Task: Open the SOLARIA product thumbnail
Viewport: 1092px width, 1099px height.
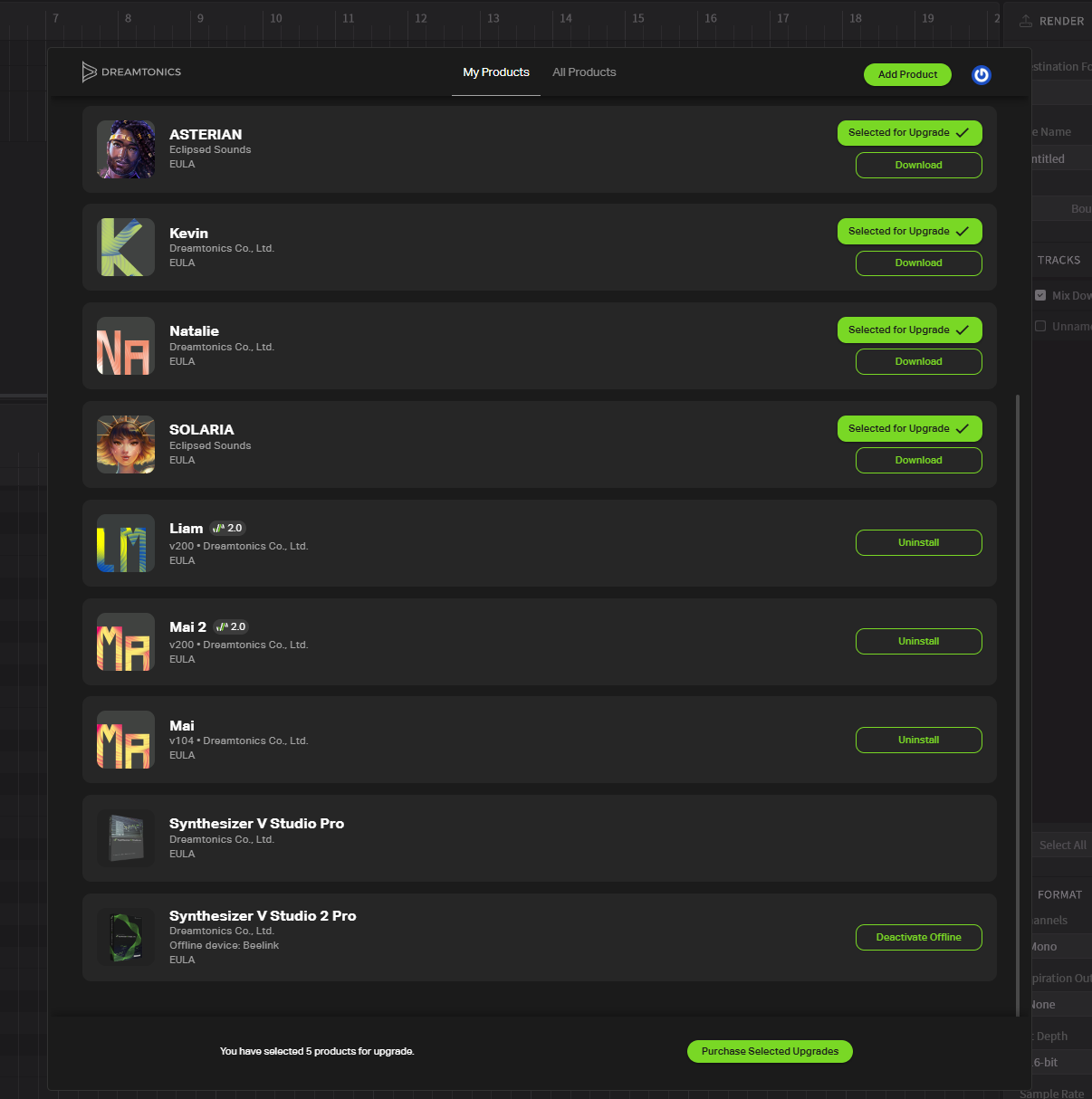Action: point(126,444)
